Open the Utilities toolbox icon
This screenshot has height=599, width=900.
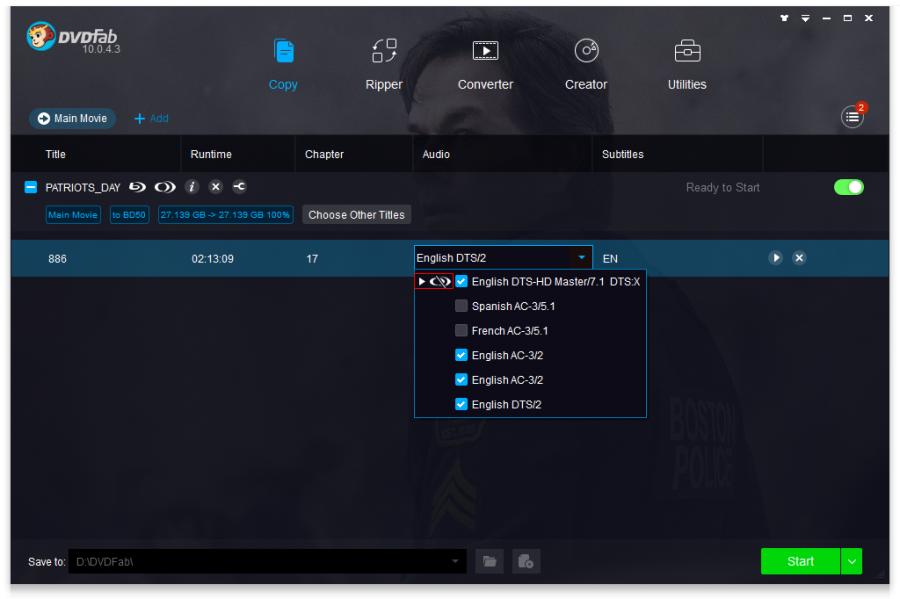point(687,51)
